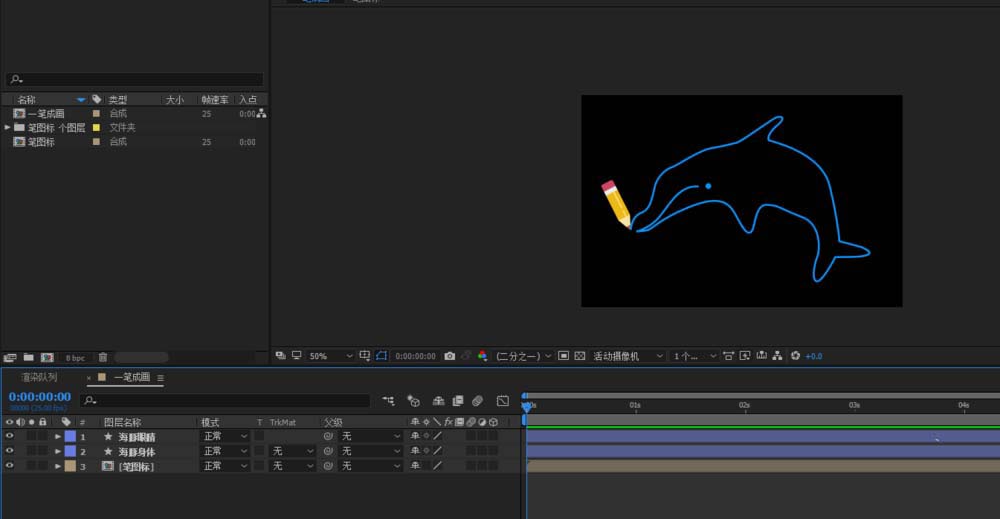Toggle visibility of the 海豚身体 layer
1000x519 pixels.
pos(9,452)
